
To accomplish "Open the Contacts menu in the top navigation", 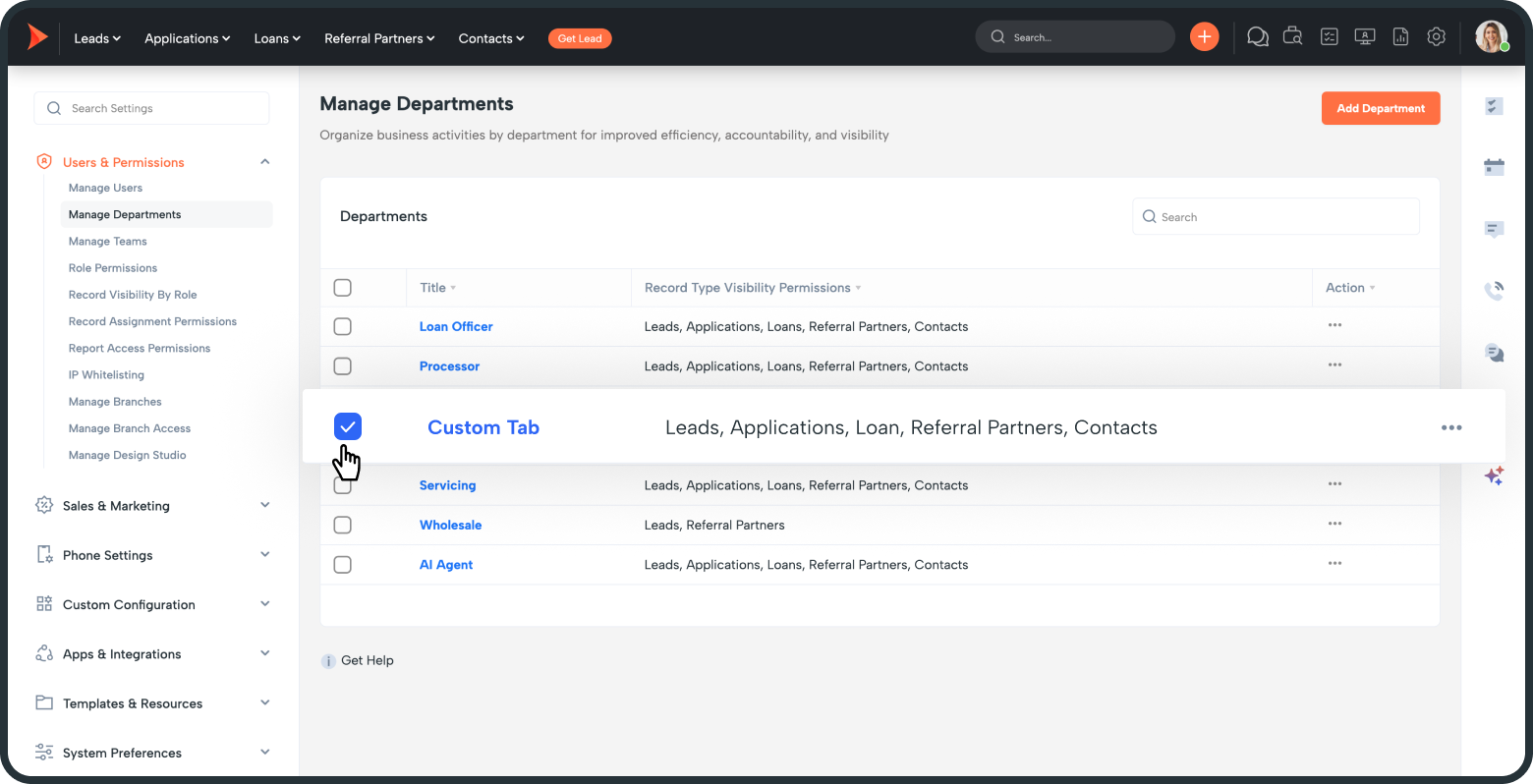I will click(491, 38).
